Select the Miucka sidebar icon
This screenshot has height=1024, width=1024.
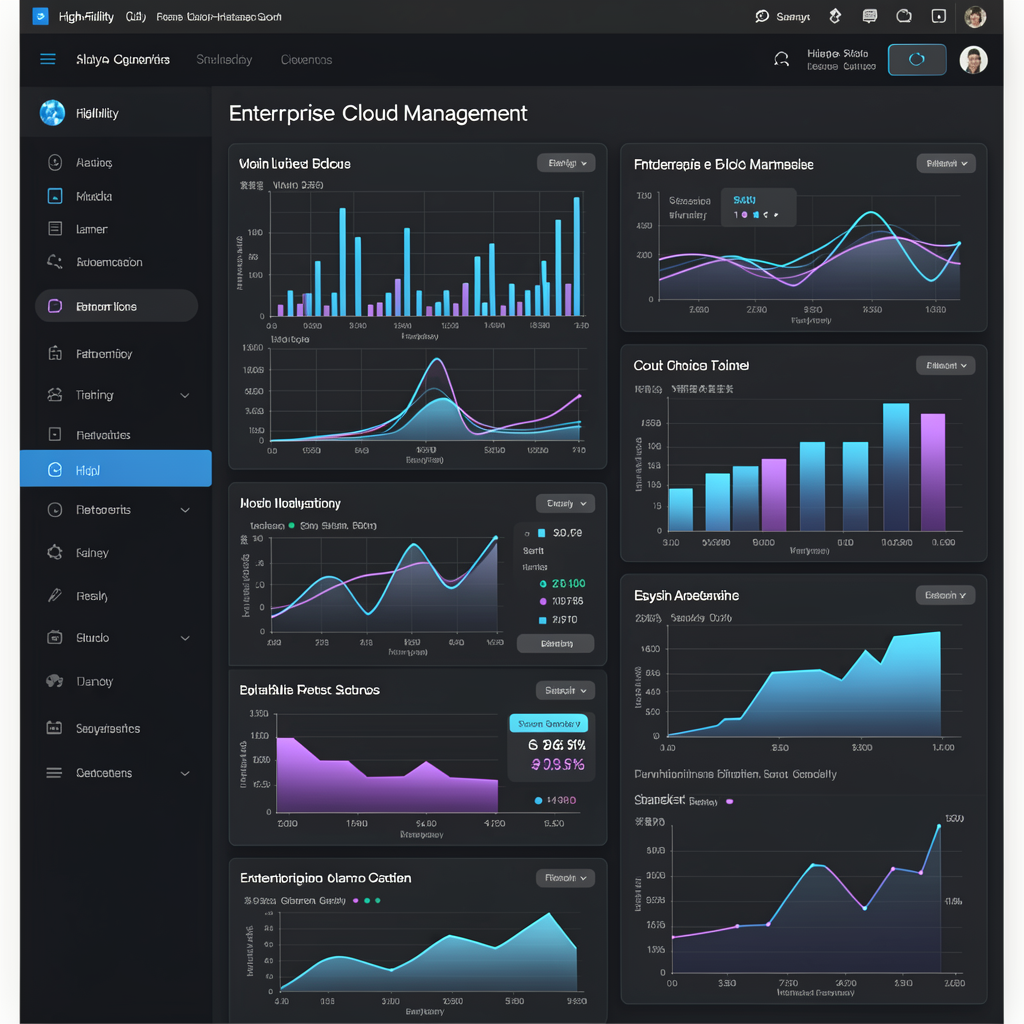55,196
